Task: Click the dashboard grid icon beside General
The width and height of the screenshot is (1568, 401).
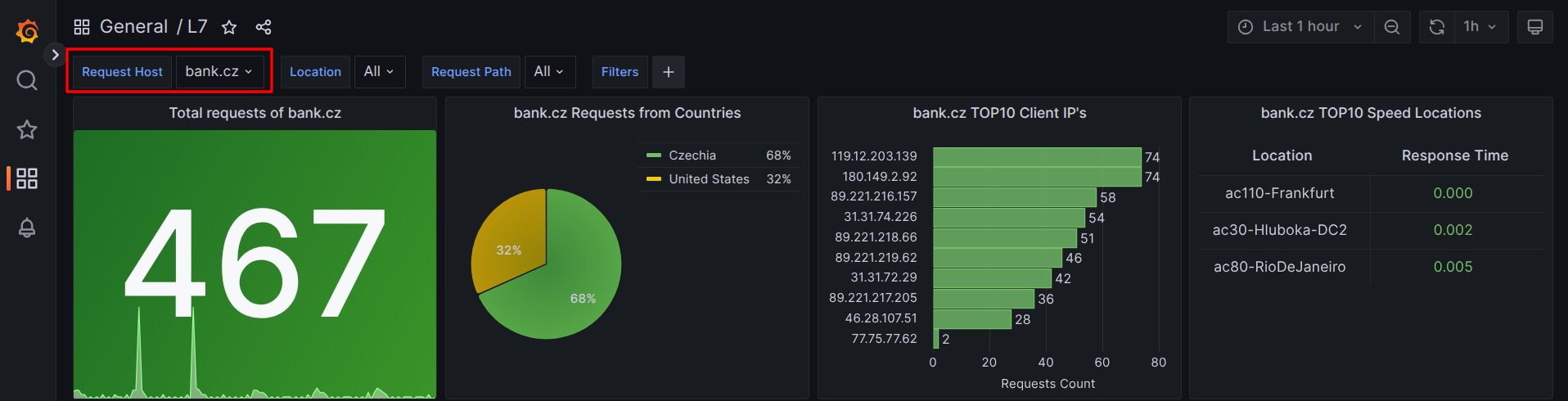Action: coord(82,27)
